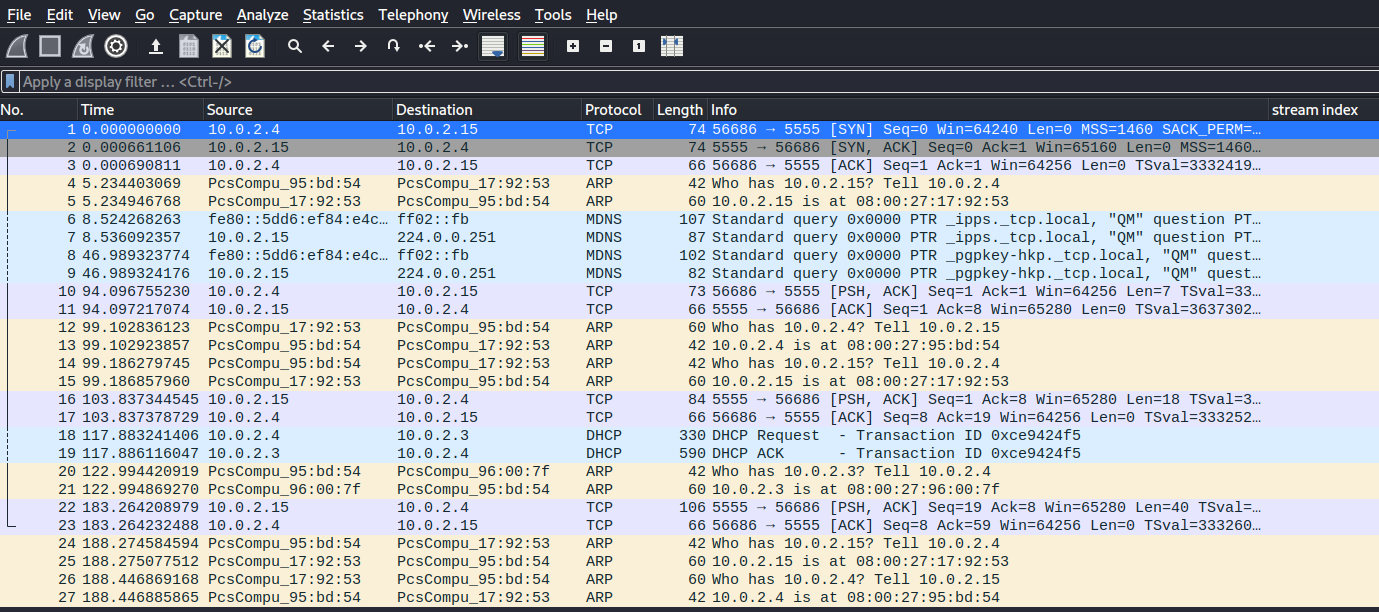Open the Go menu
The height and width of the screenshot is (612, 1379).
coord(144,15)
